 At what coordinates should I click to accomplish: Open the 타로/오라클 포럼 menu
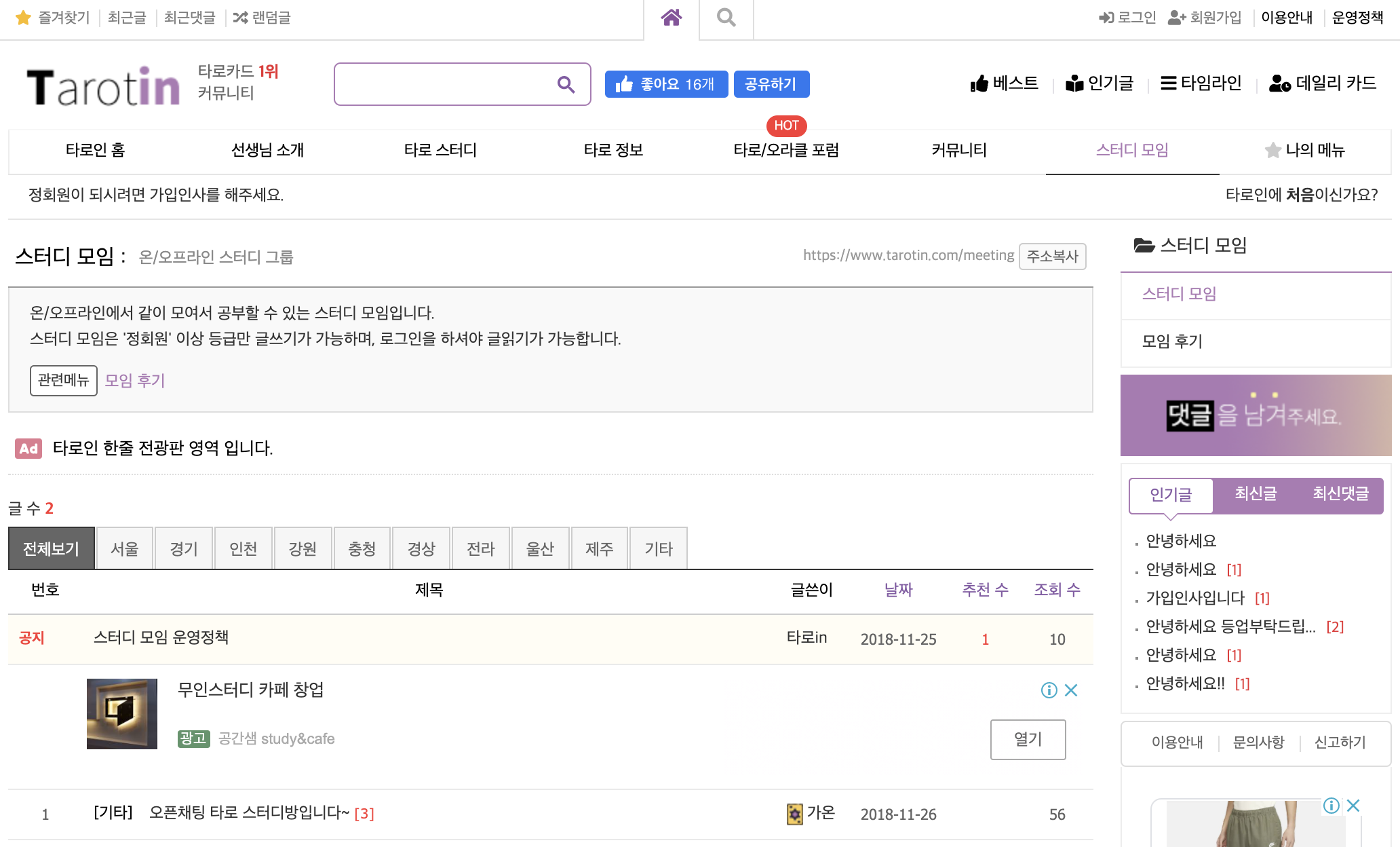point(786,150)
